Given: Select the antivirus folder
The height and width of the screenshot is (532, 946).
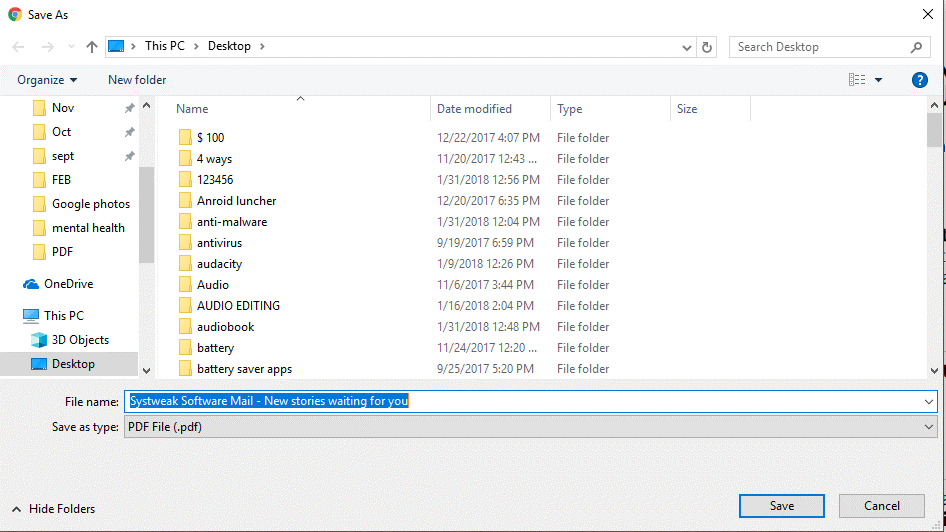Looking at the screenshot, I should (219, 243).
